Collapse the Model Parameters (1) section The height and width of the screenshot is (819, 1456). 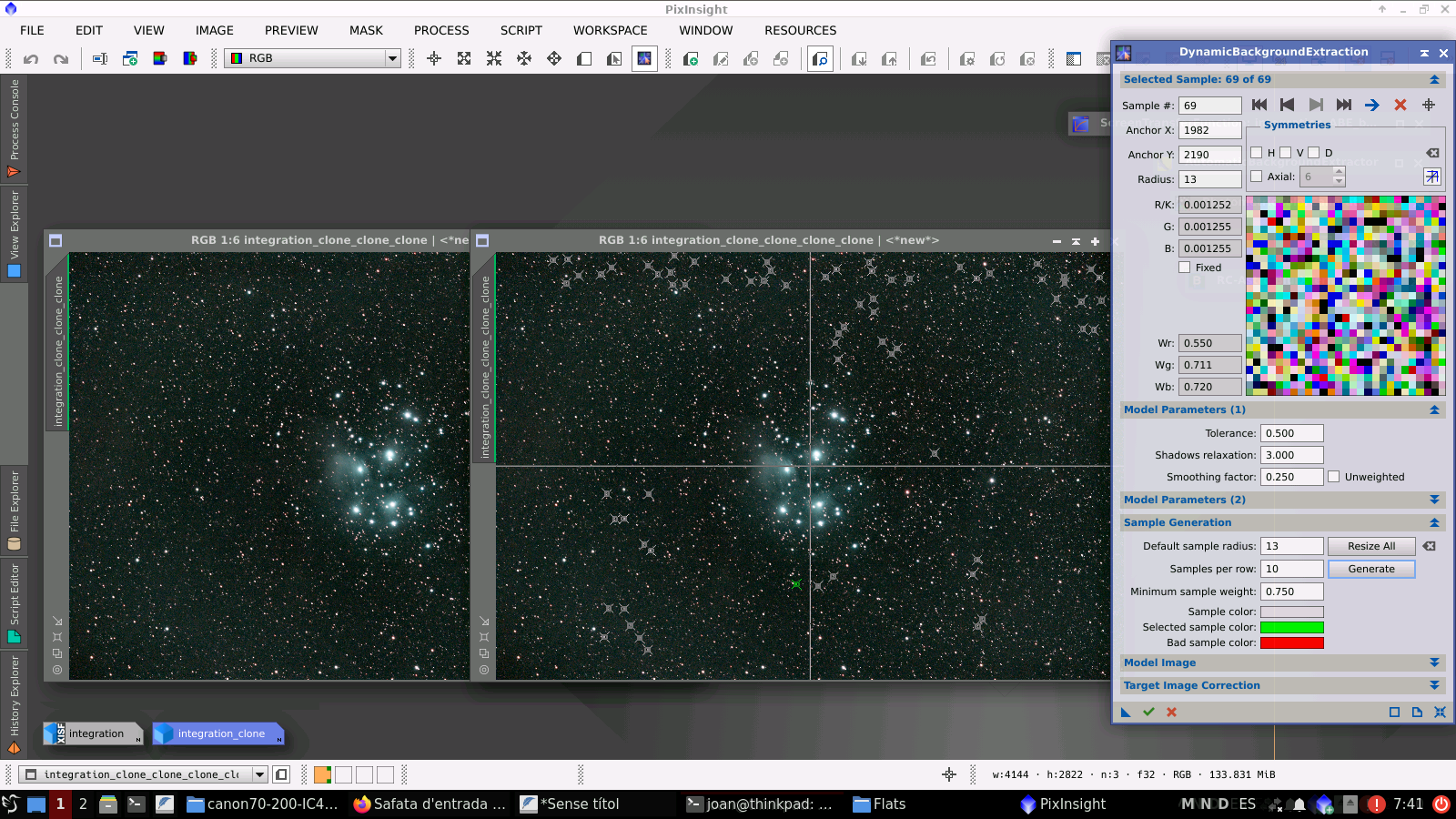(1436, 409)
